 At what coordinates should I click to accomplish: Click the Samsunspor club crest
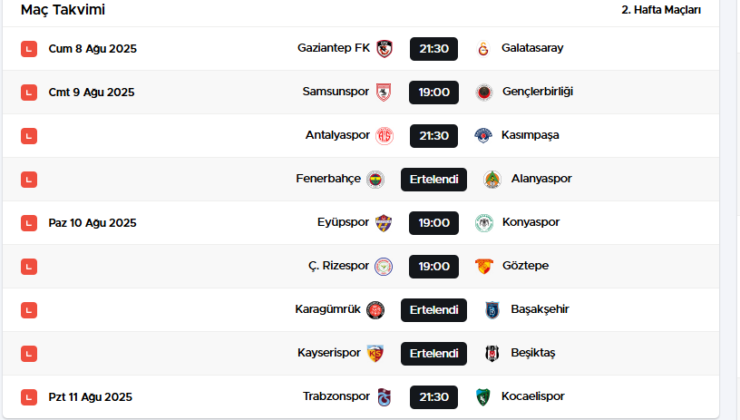click(x=384, y=92)
